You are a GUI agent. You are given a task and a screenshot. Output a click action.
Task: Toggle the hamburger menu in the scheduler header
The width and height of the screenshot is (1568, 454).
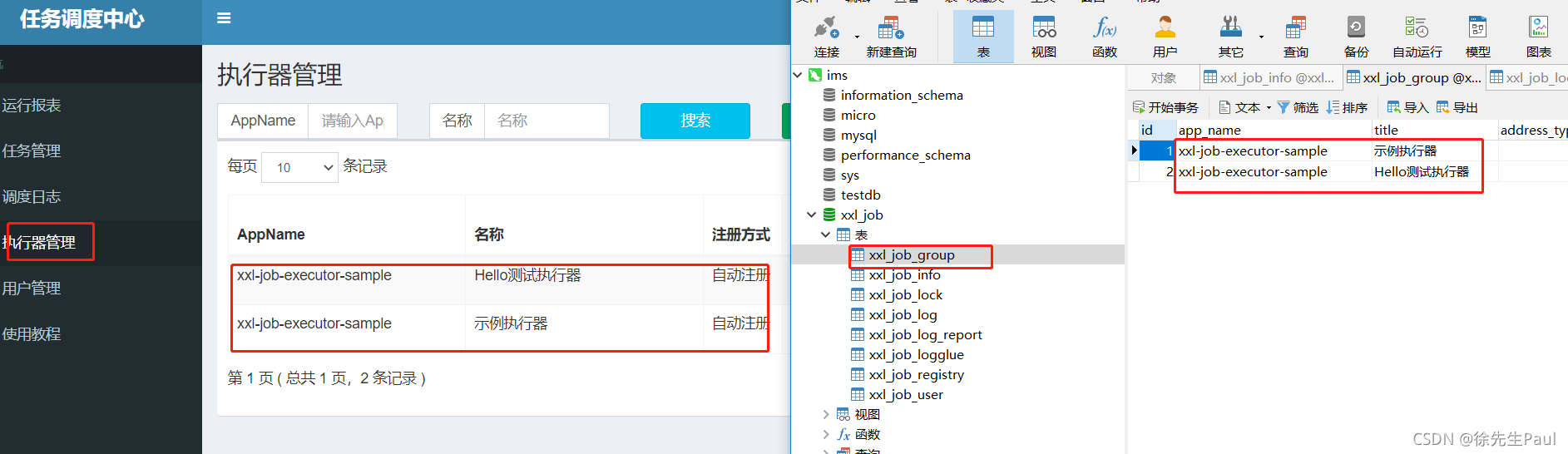click(224, 18)
